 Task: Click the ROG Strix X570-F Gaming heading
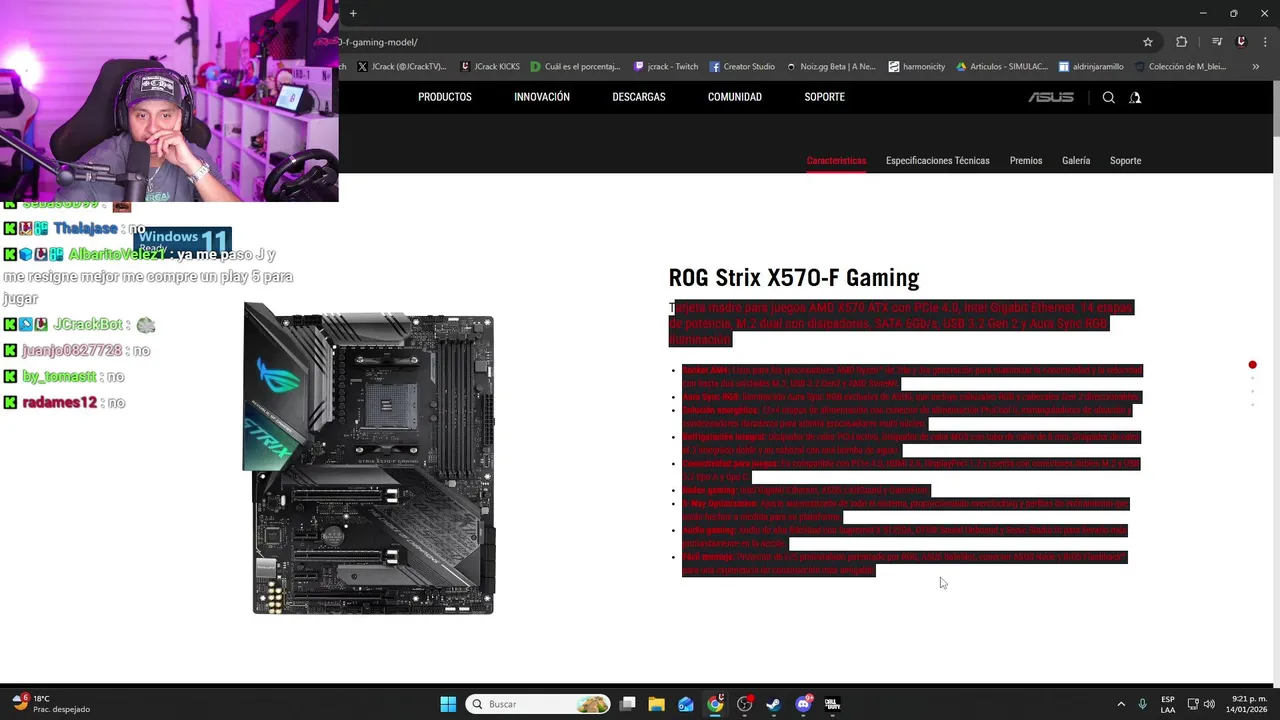pos(794,278)
